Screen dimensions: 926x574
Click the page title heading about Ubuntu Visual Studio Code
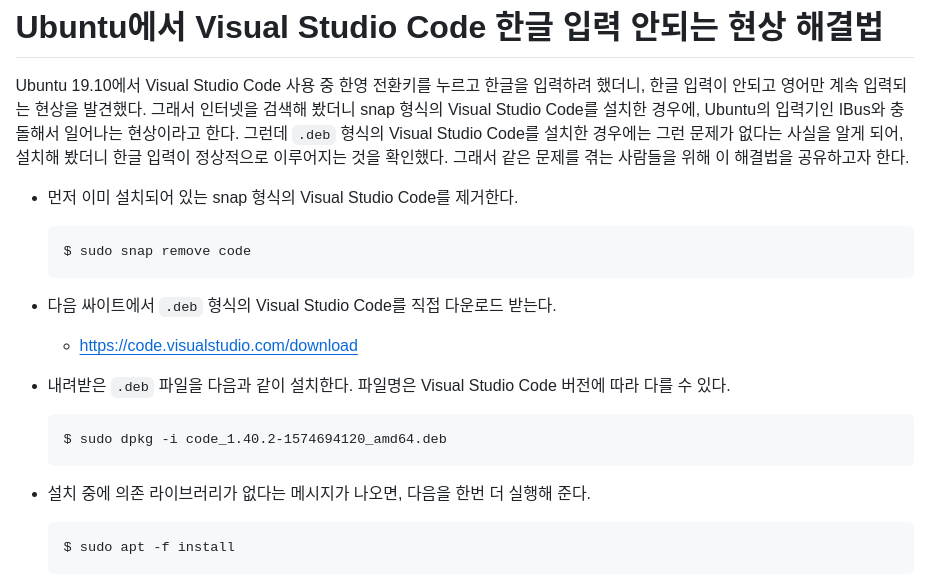[449, 27]
